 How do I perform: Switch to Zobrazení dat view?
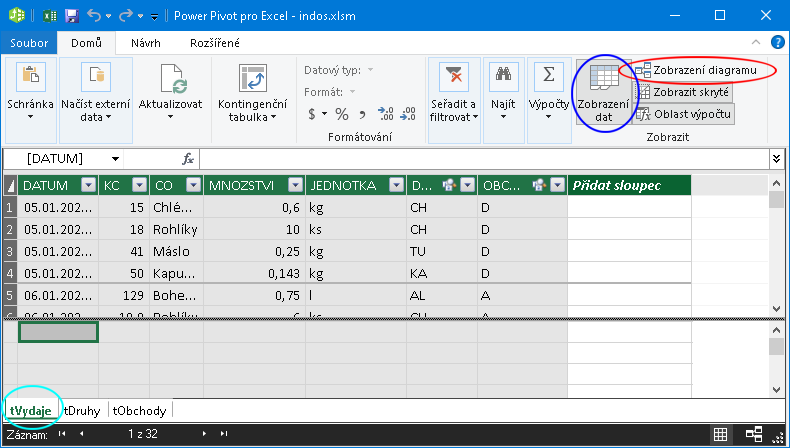tap(603, 93)
